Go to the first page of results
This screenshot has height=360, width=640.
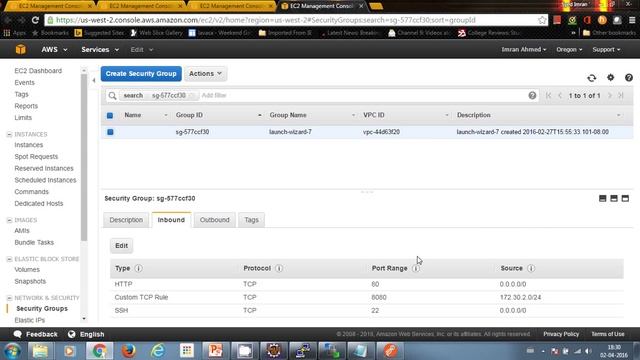[x=548, y=95]
